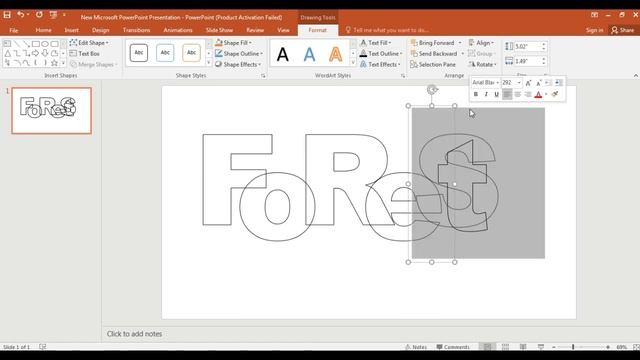640x360 pixels.
Task: Apply the black outline Abc shape style
Action: tap(139, 53)
